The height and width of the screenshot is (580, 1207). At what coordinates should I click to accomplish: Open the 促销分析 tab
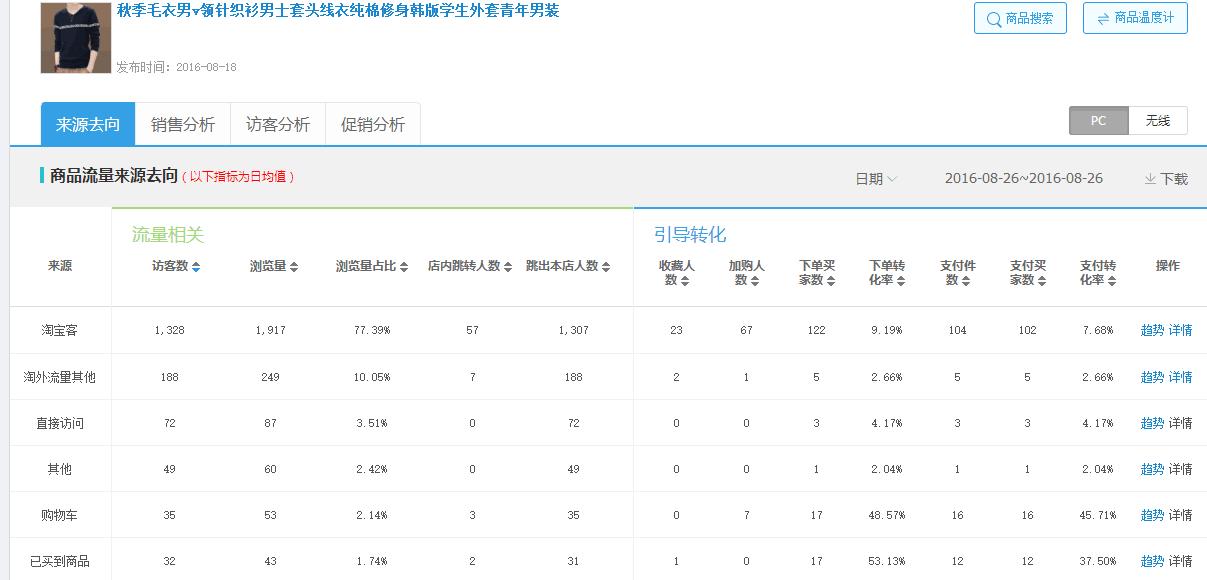pyautogui.click(x=372, y=122)
